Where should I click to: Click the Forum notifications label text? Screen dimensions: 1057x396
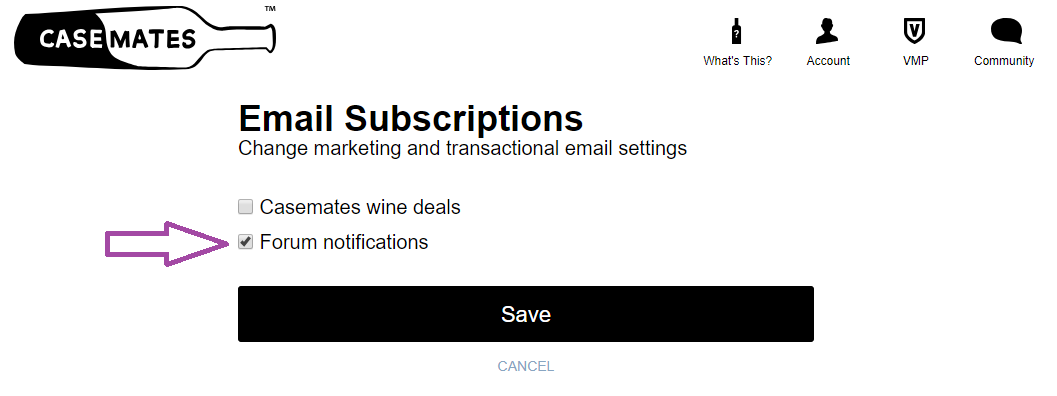point(344,242)
